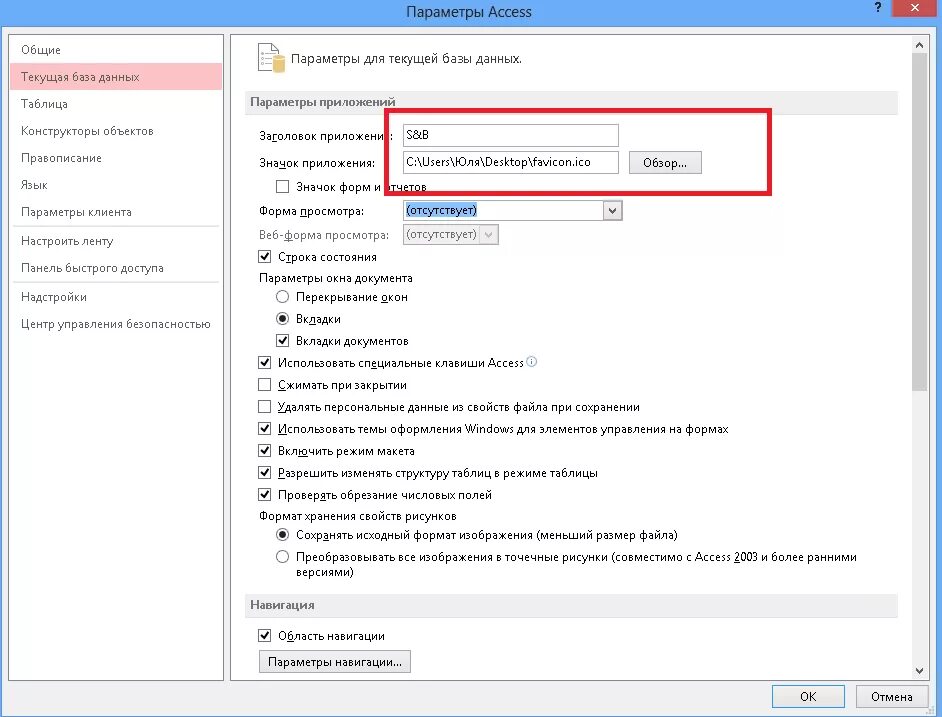Select Текущая база данных category
The width and height of the screenshot is (942, 717).
pos(116,77)
